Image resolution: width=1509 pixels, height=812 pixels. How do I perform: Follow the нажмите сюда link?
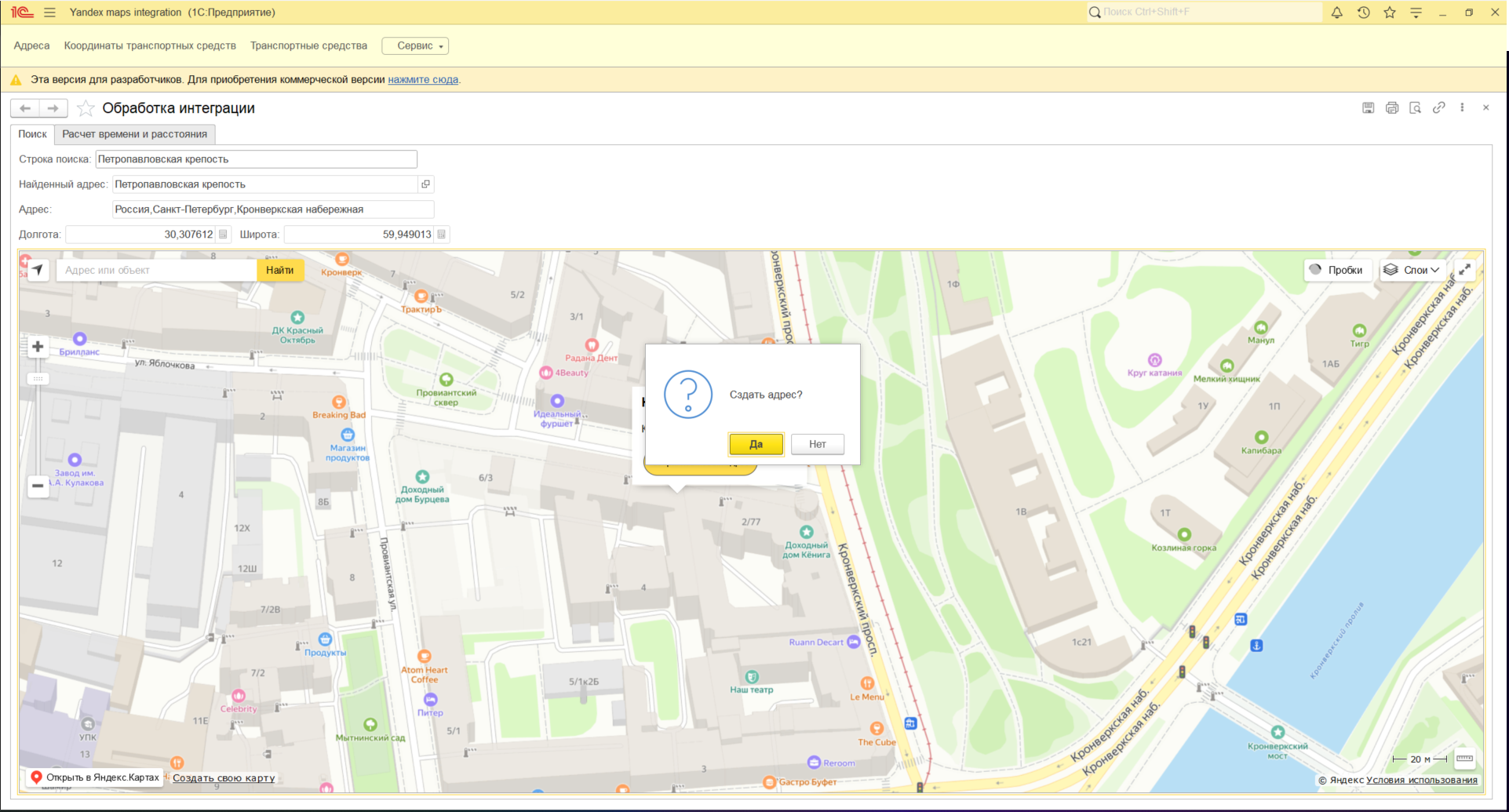pos(423,79)
